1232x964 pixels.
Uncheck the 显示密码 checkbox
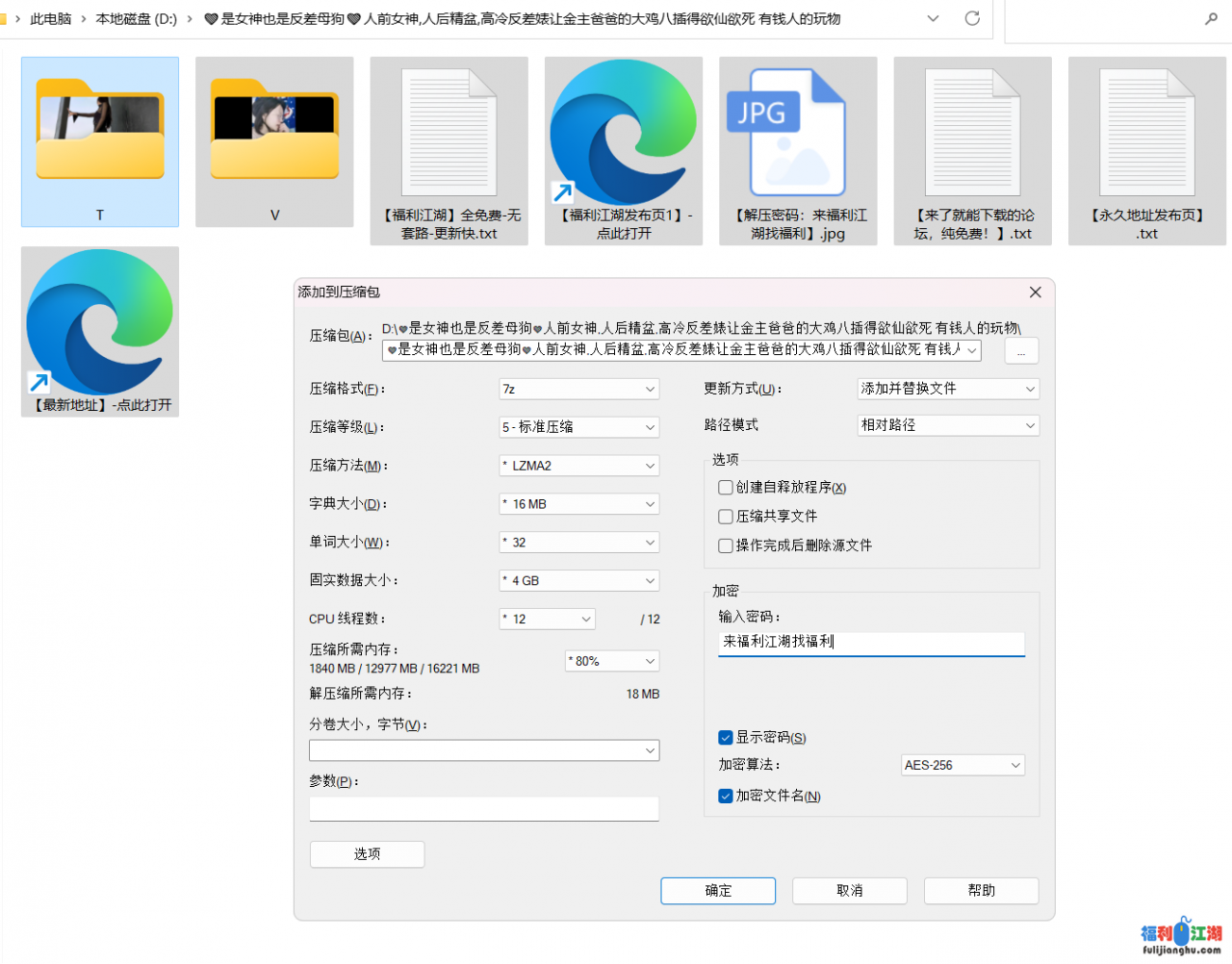pyautogui.click(x=726, y=738)
